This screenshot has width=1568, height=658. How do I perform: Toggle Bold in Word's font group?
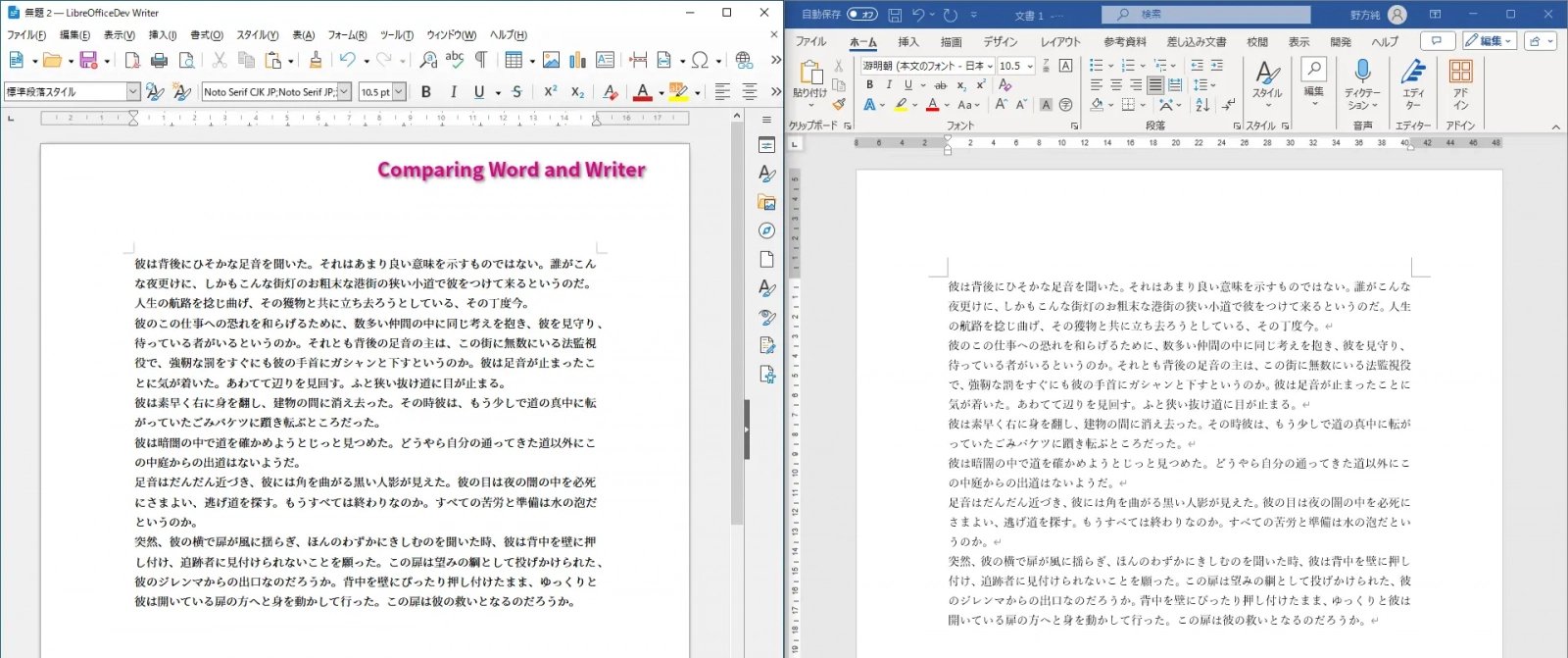click(x=869, y=85)
